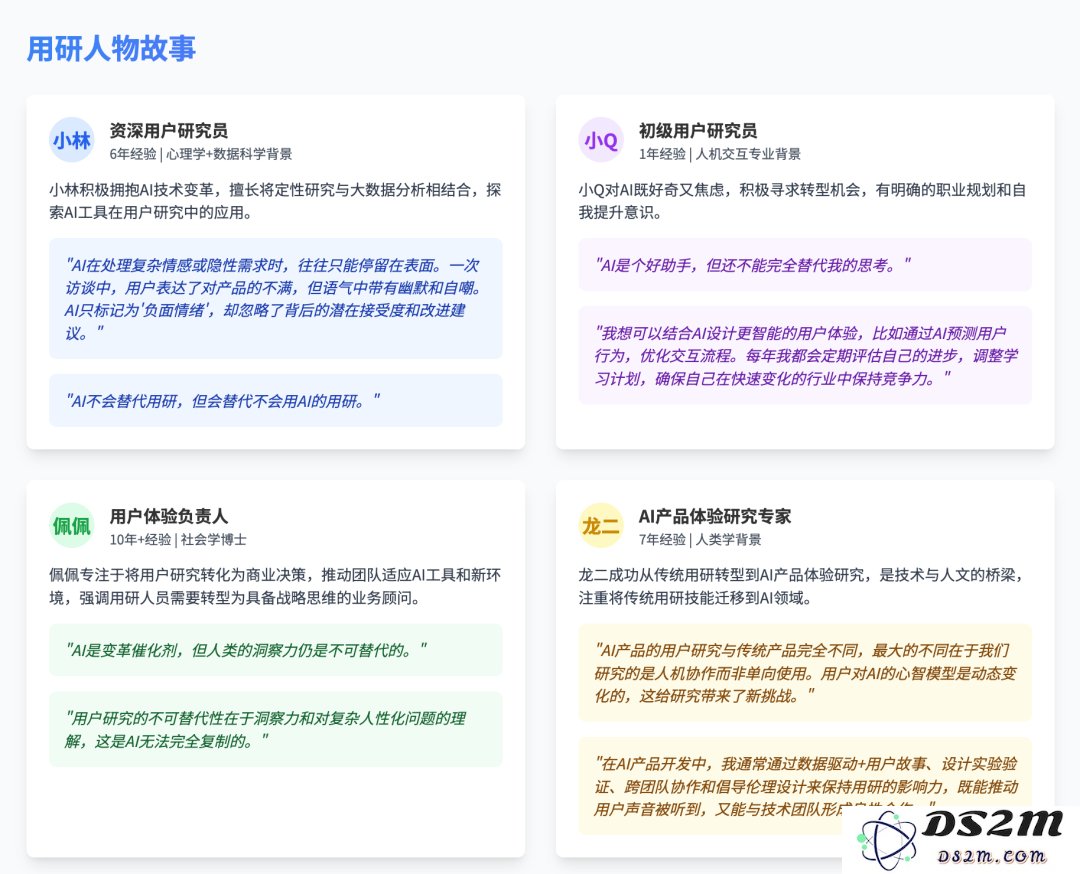Click the description starting 佩佩专注于将用户研究

[x=275, y=586]
